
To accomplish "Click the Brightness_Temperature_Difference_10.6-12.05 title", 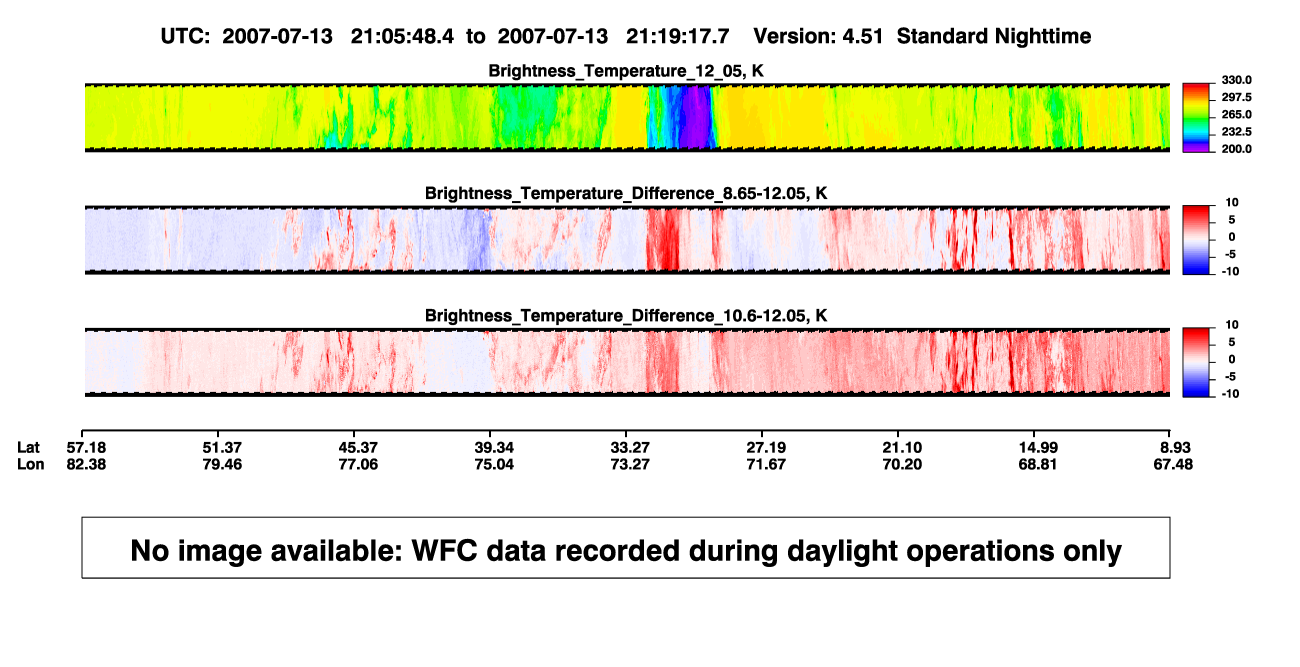I will coord(626,316).
